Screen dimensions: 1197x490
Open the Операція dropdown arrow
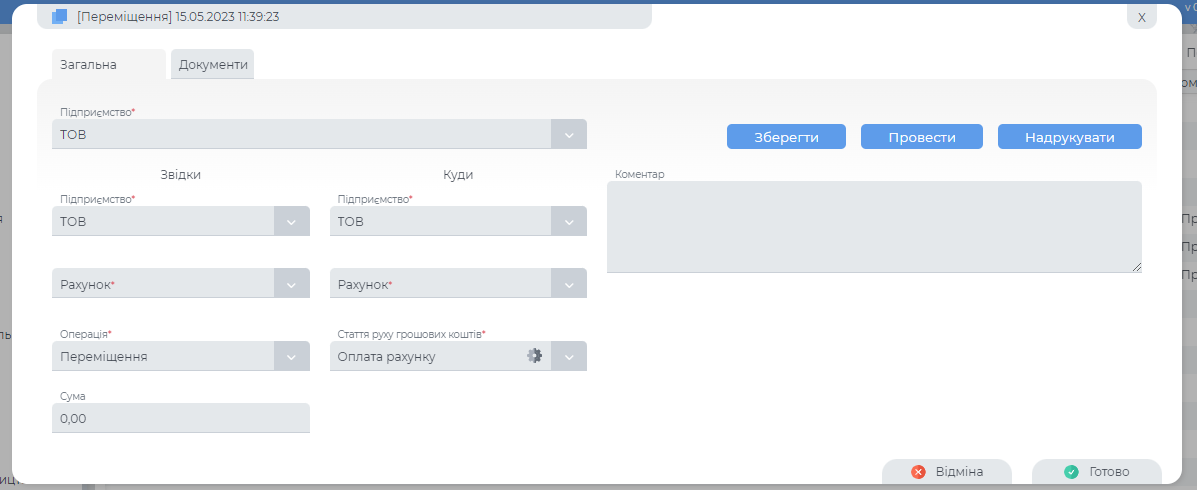[291, 356]
